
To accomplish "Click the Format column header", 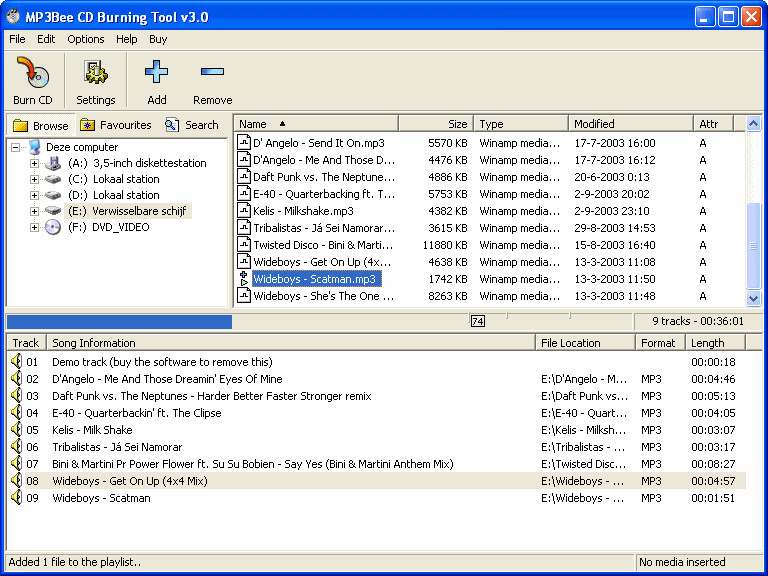I will [660, 343].
